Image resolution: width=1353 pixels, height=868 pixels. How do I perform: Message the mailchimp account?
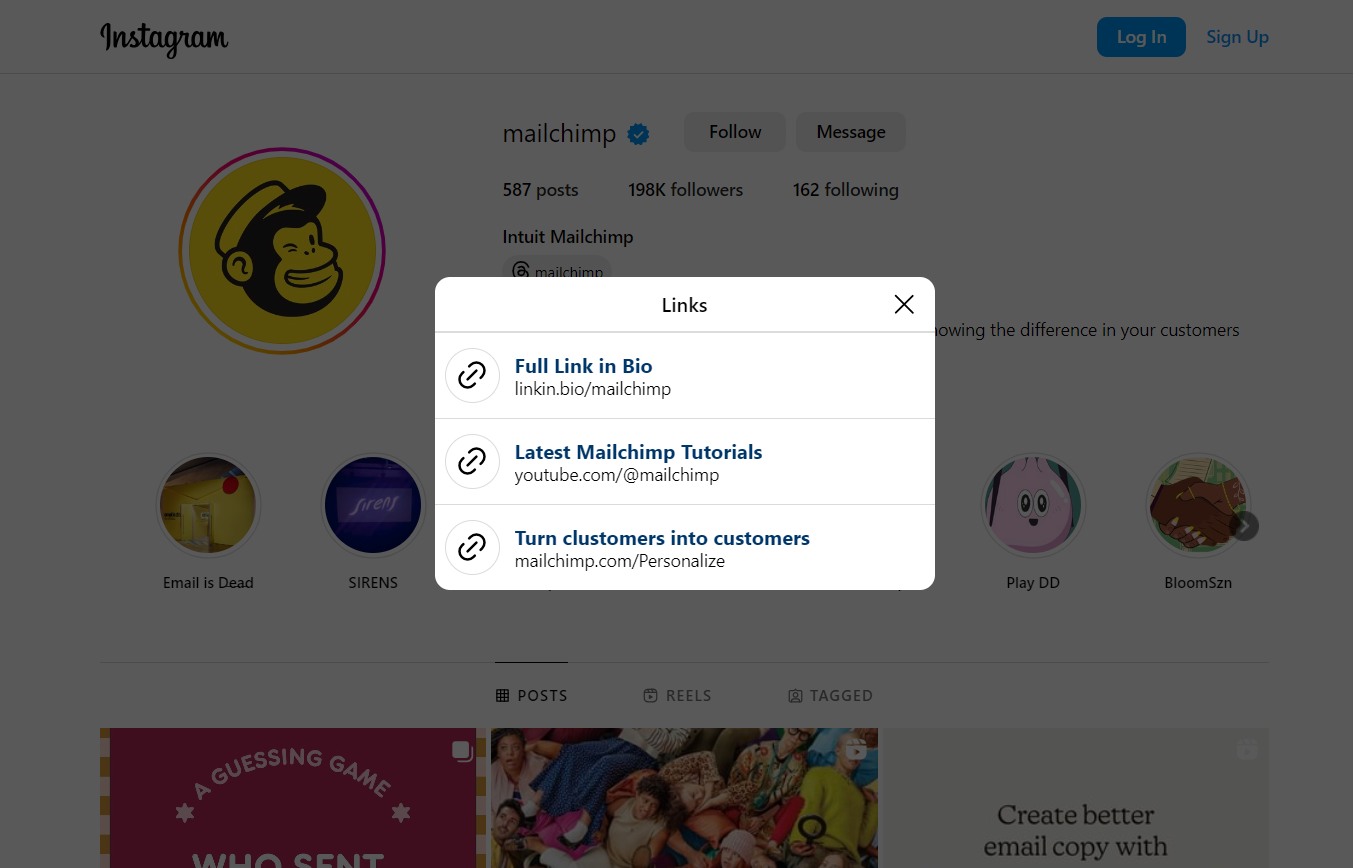(x=850, y=132)
